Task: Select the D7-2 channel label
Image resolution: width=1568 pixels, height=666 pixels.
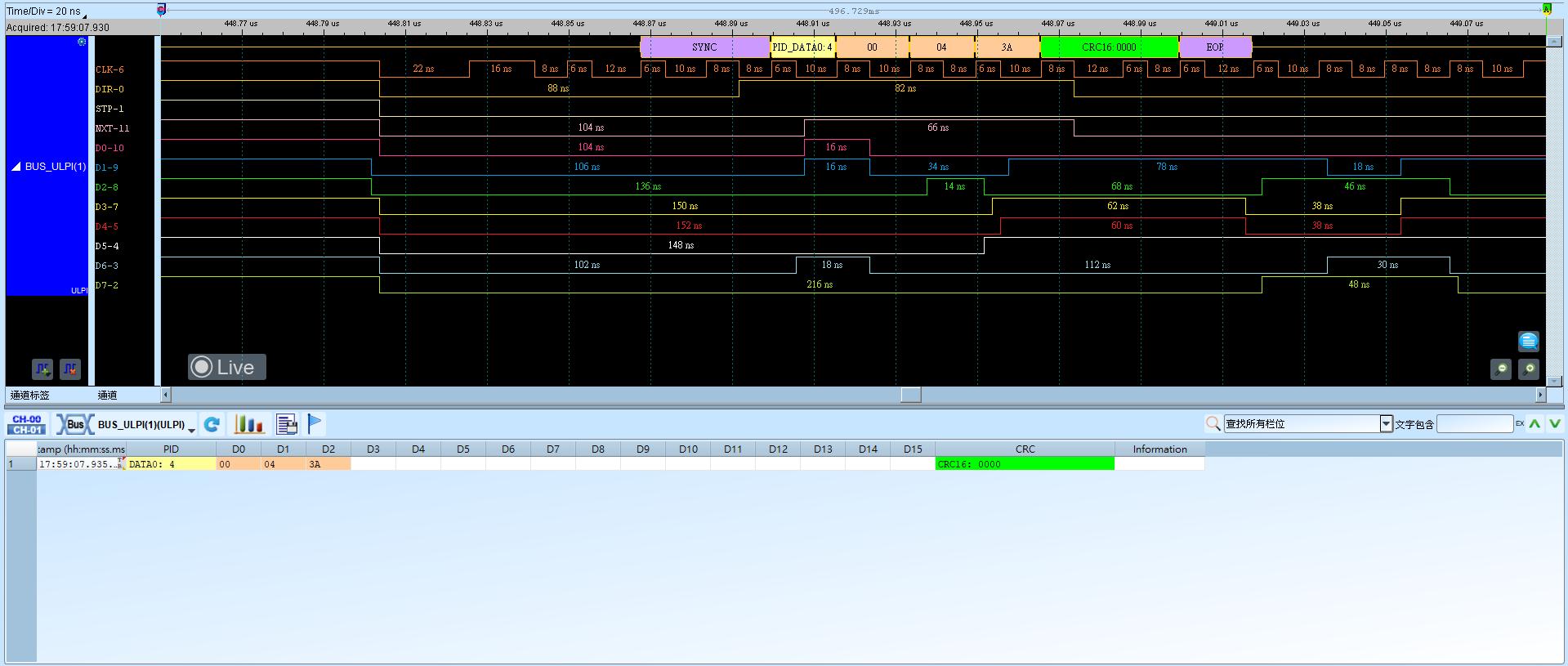Action: point(107,285)
